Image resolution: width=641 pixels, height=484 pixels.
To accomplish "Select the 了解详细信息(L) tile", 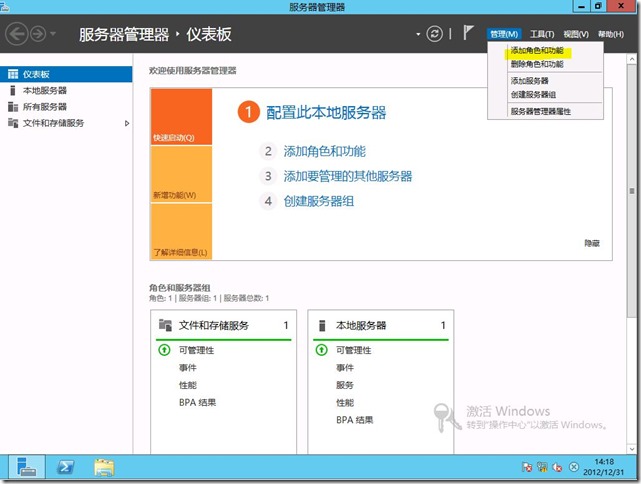I will pyautogui.click(x=181, y=231).
